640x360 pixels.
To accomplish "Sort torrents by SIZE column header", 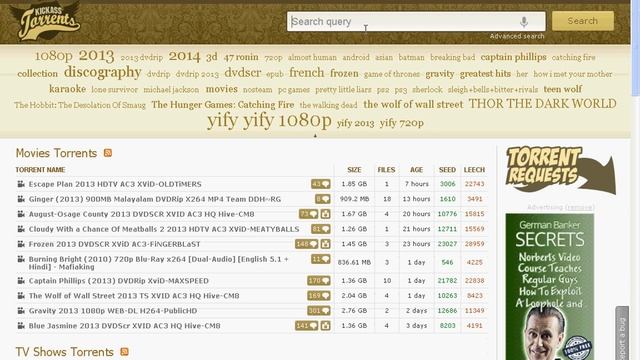I will pyautogui.click(x=354, y=170).
